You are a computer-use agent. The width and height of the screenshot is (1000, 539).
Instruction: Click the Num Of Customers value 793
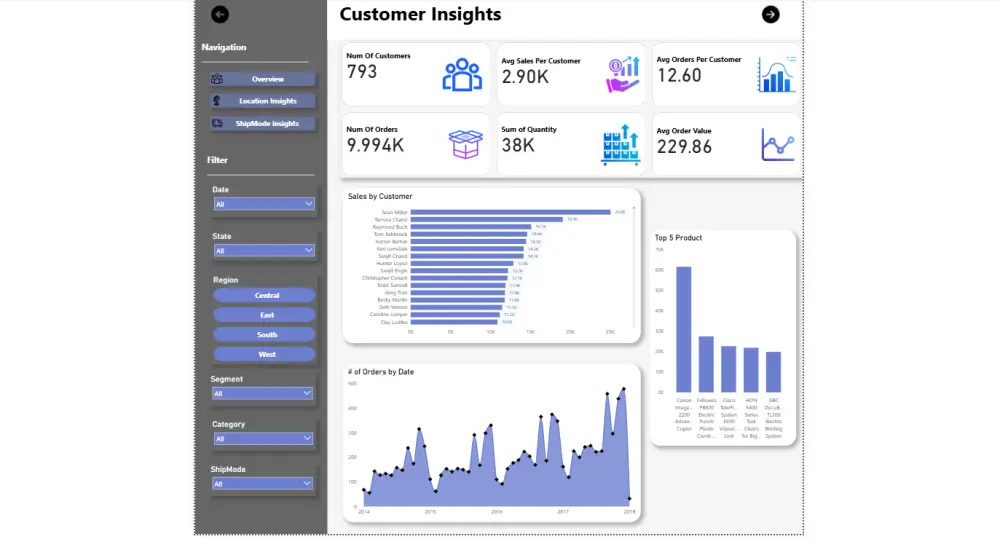pos(362,71)
